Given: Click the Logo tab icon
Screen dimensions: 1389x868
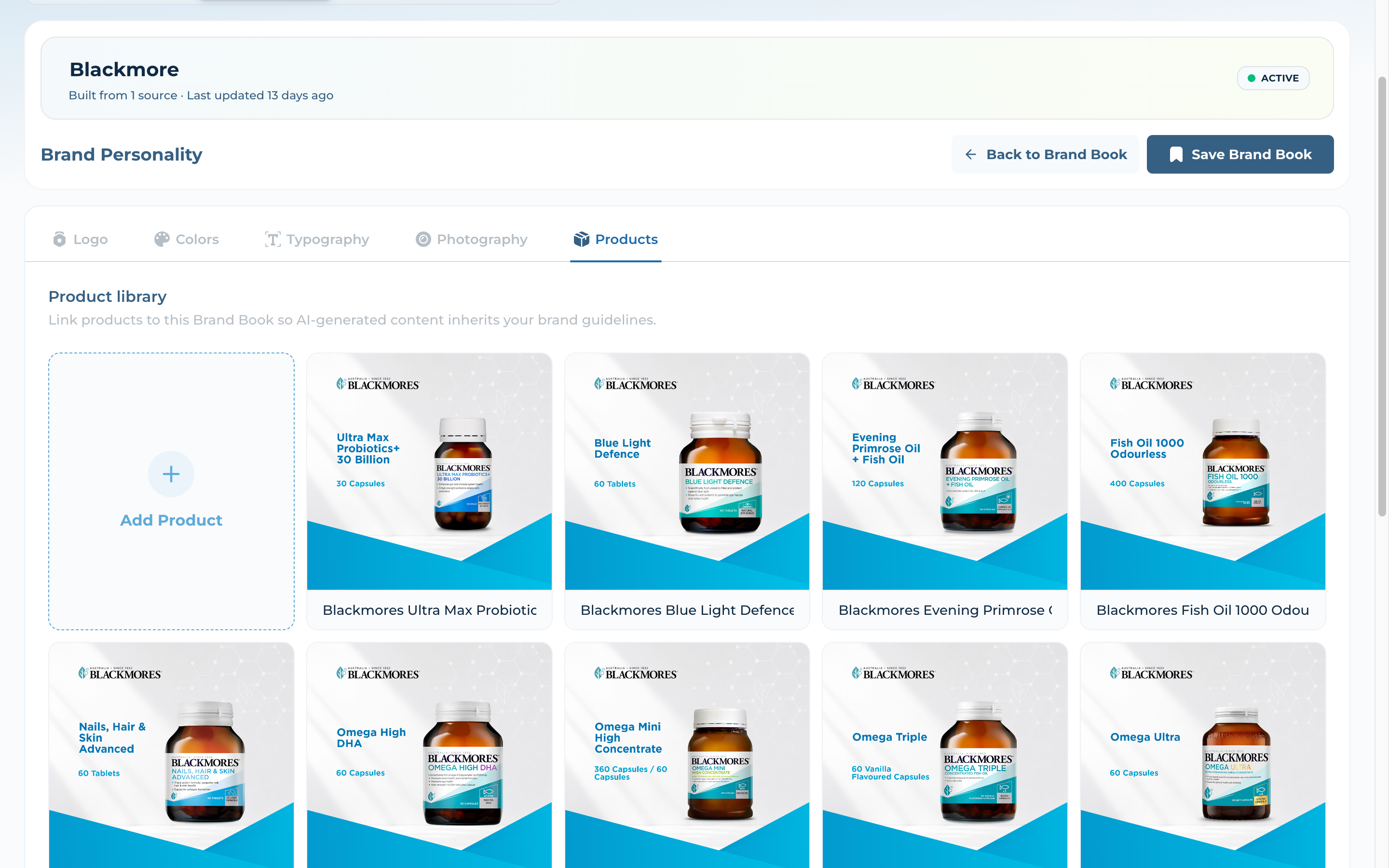Looking at the screenshot, I should pos(59,239).
